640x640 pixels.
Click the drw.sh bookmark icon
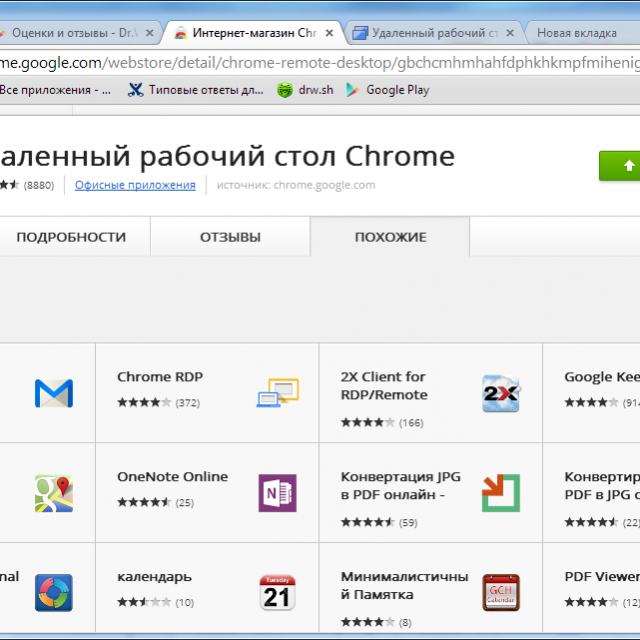tap(285, 90)
